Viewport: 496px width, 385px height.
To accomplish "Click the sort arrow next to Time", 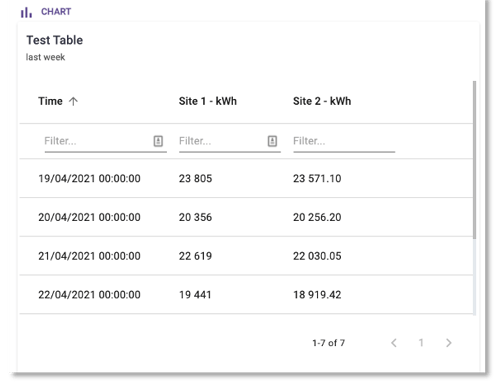I will [73, 101].
